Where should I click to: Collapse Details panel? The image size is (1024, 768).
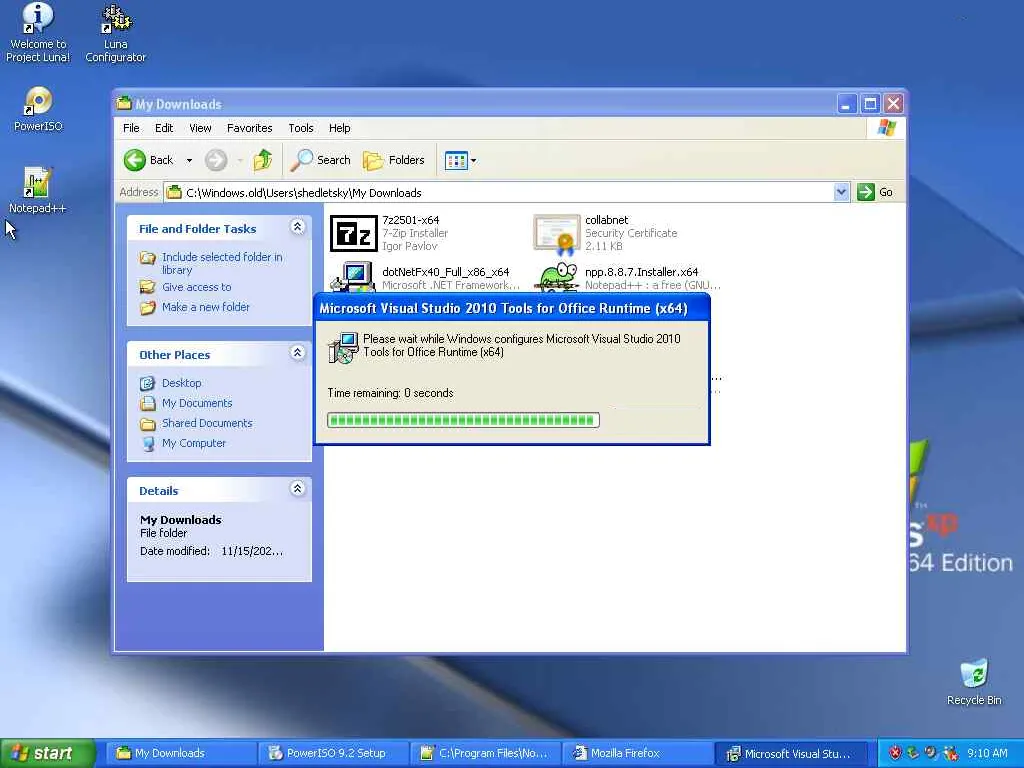(x=297, y=488)
